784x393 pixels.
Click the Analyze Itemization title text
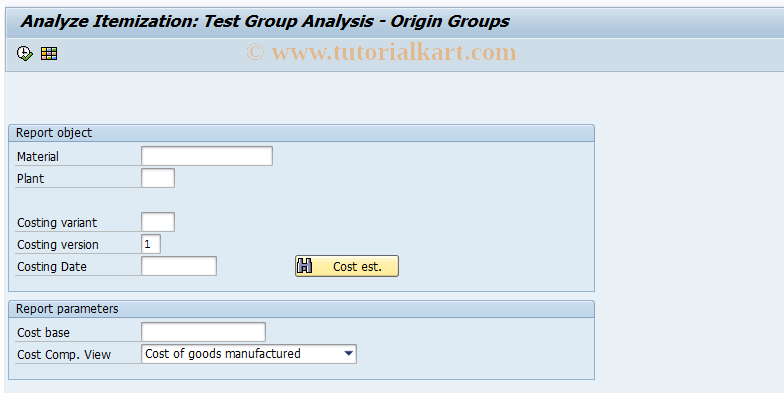(x=265, y=22)
